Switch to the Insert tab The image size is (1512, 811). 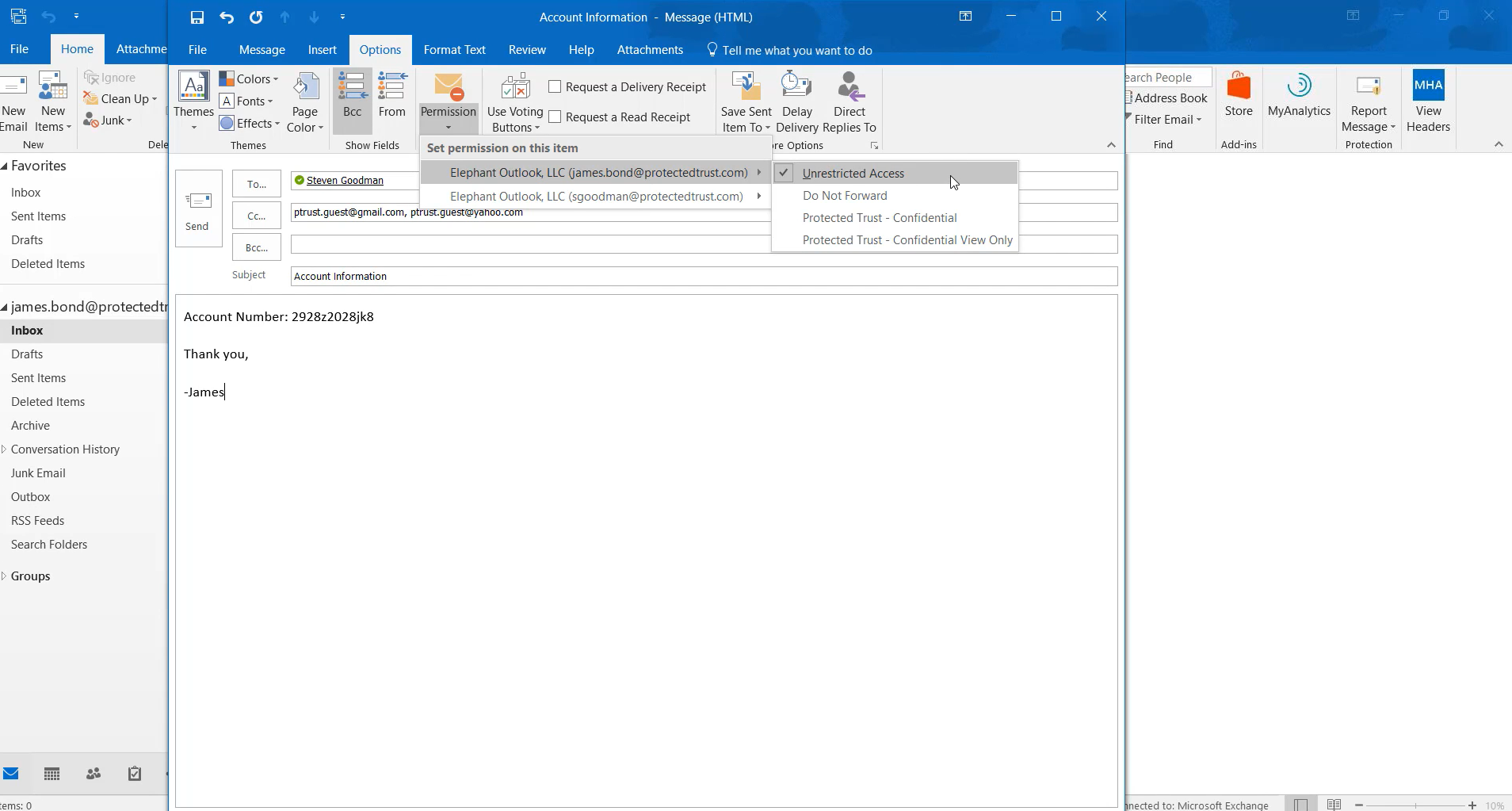(323, 49)
